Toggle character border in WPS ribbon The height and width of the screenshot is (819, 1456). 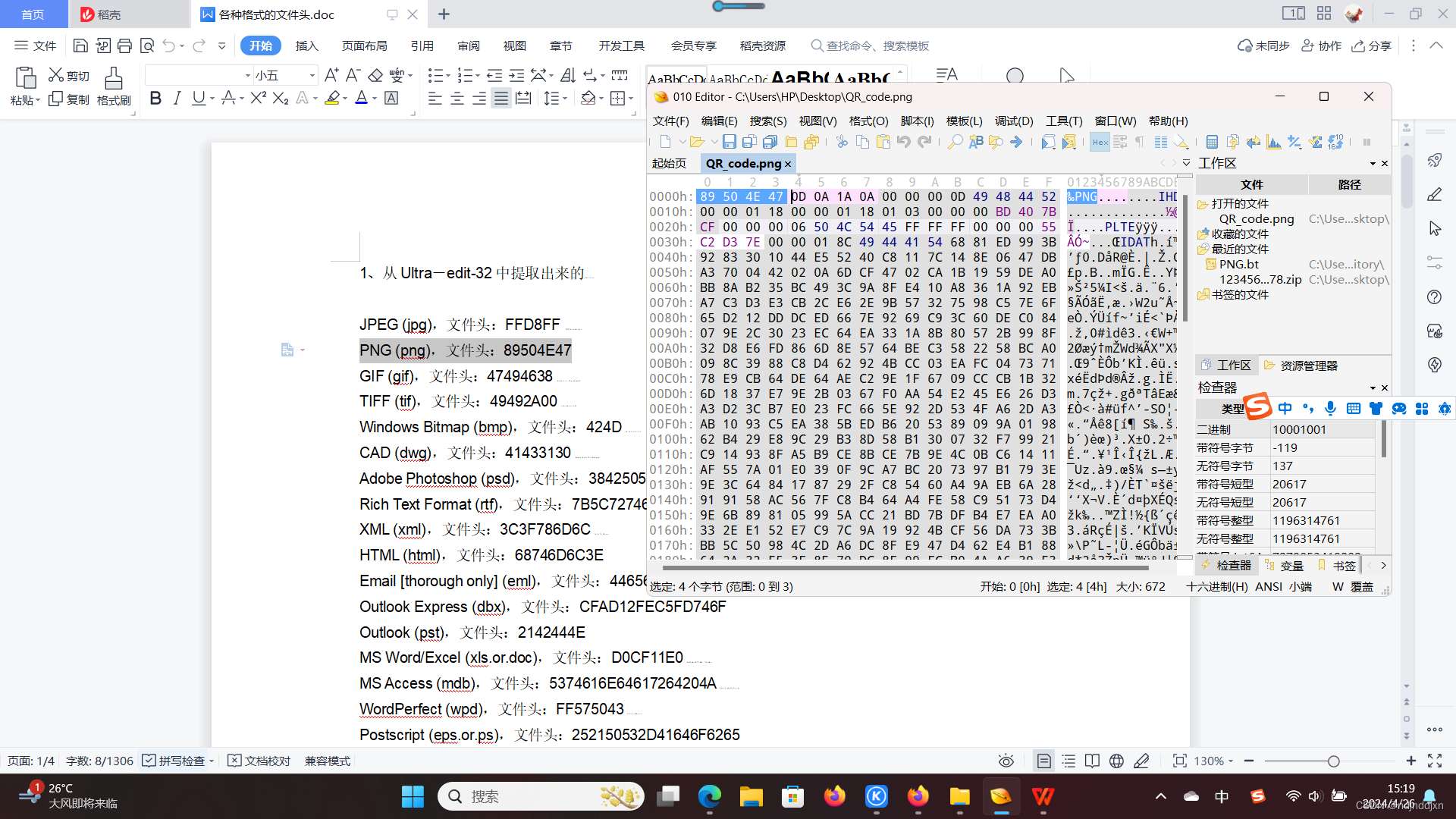click(391, 99)
